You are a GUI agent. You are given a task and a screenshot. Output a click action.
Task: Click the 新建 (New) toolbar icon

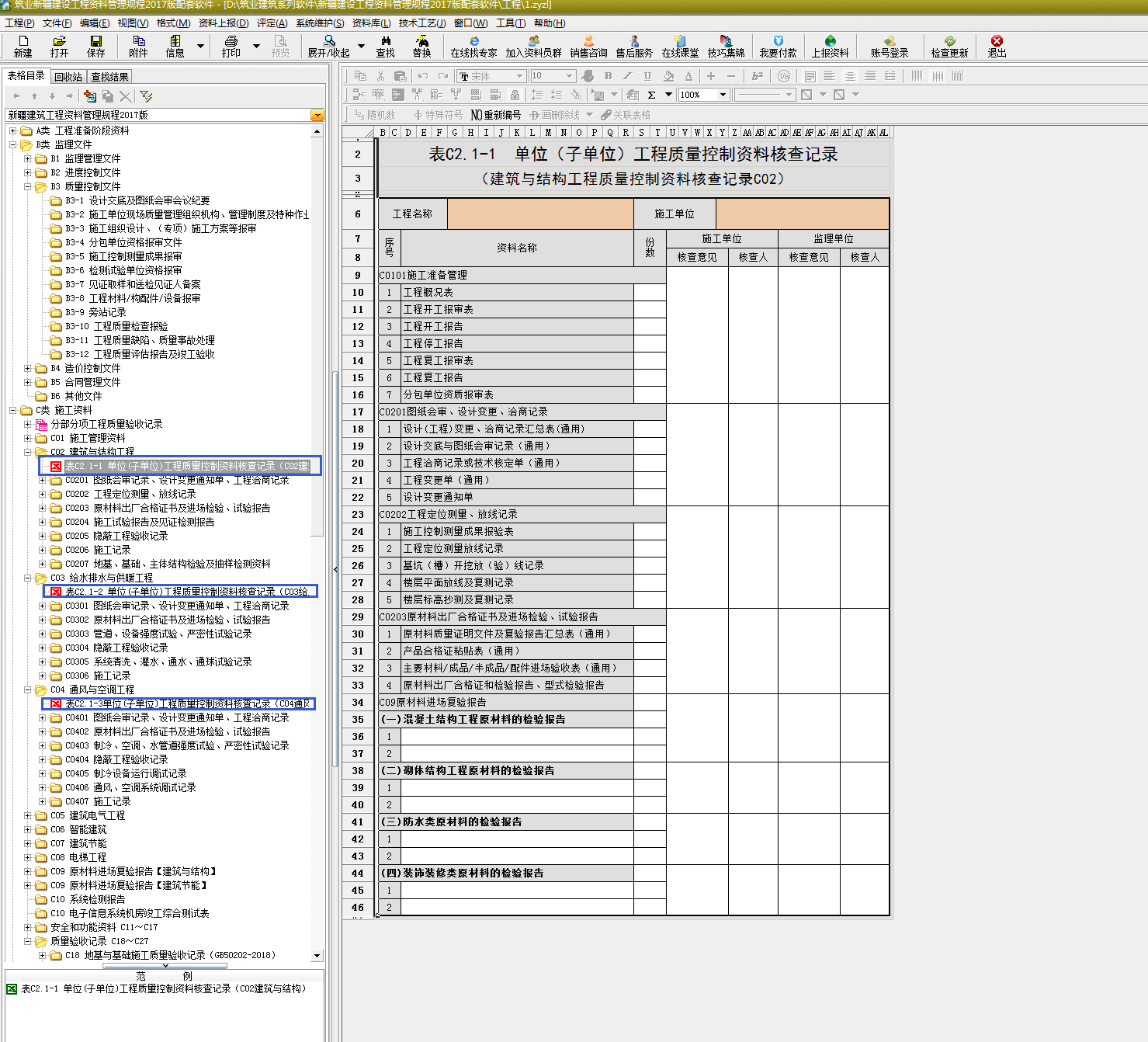click(x=23, y=47)
